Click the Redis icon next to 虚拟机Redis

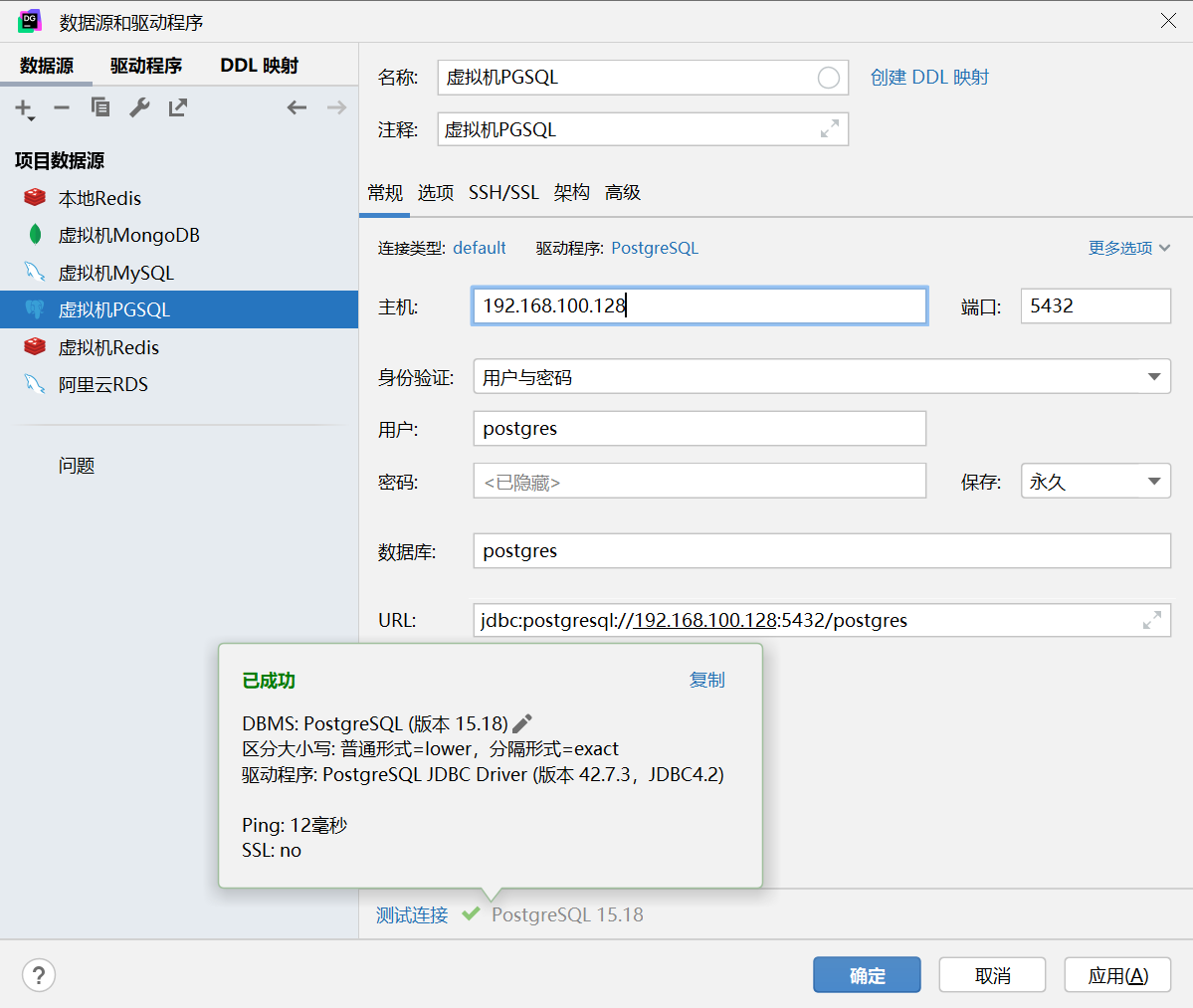tap(34, 347)
